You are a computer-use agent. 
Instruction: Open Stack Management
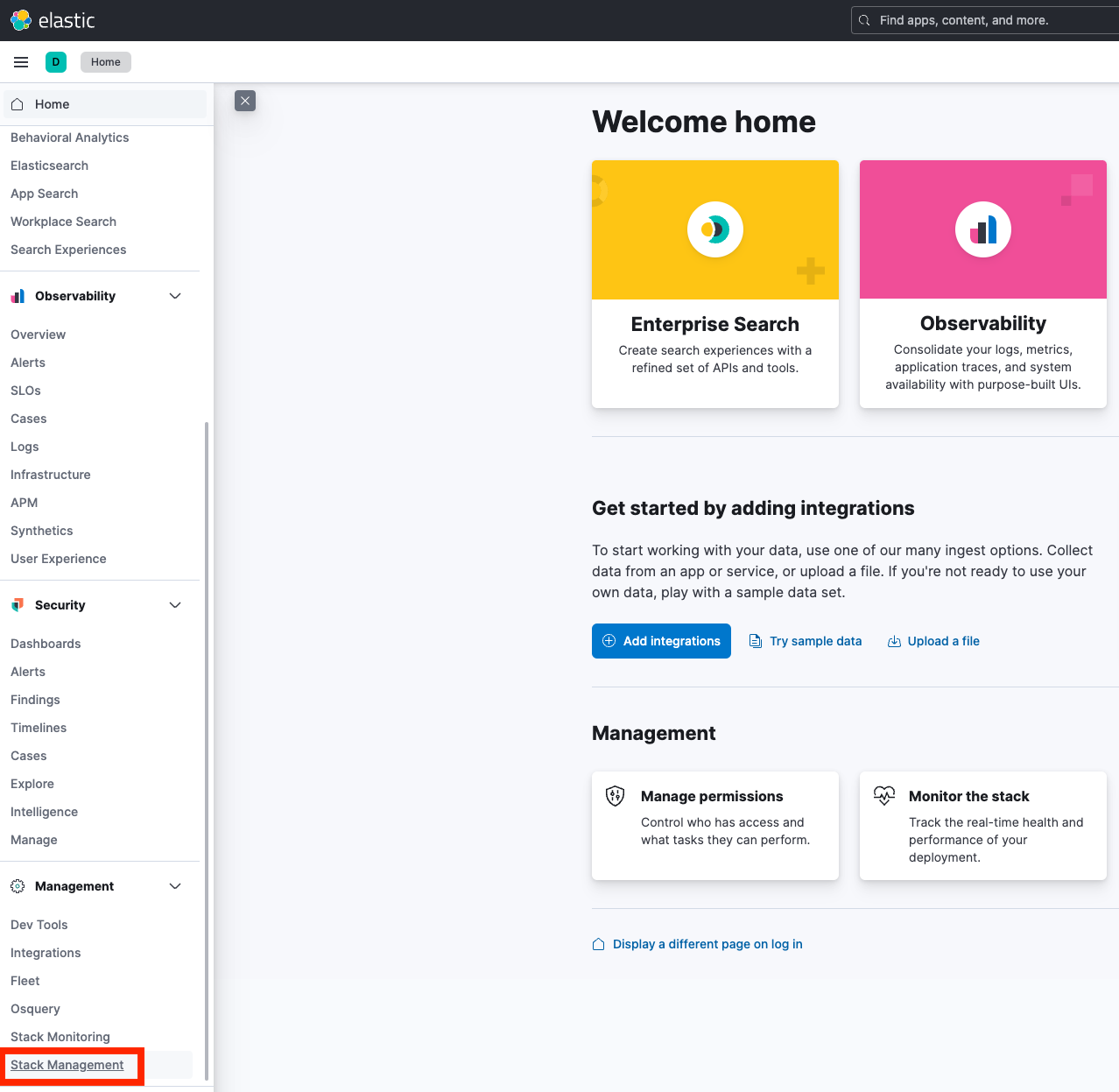click(67, 1065)
